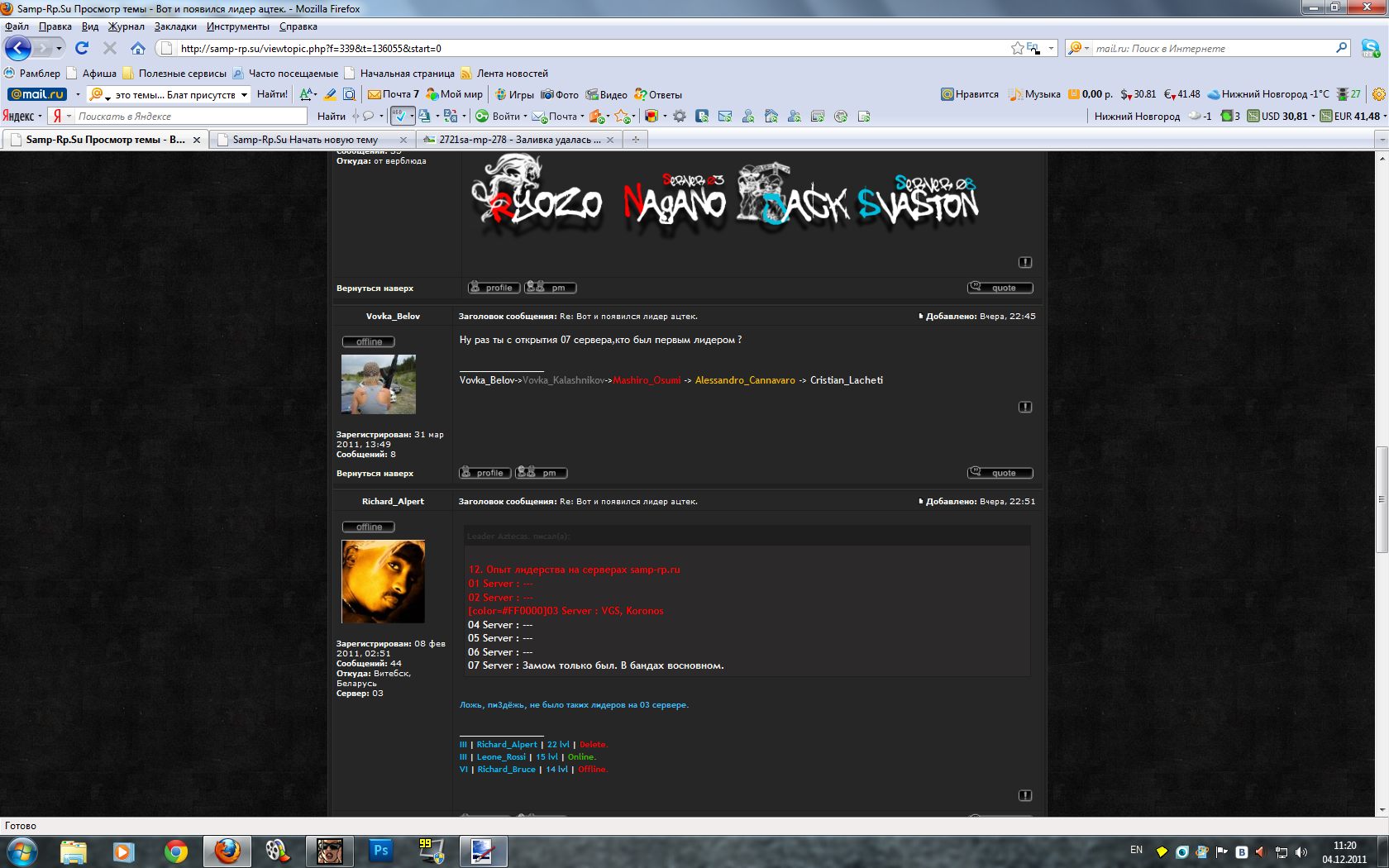Expand the back/forward history dropdown arrow

(59, 48)
